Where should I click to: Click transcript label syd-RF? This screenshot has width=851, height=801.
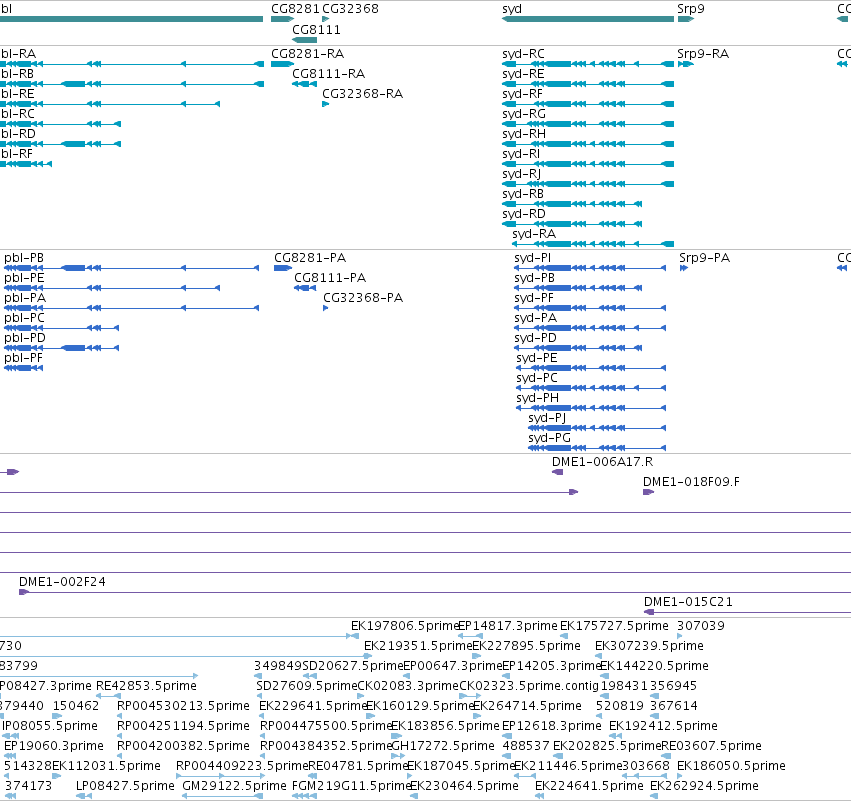pos(522,94)
